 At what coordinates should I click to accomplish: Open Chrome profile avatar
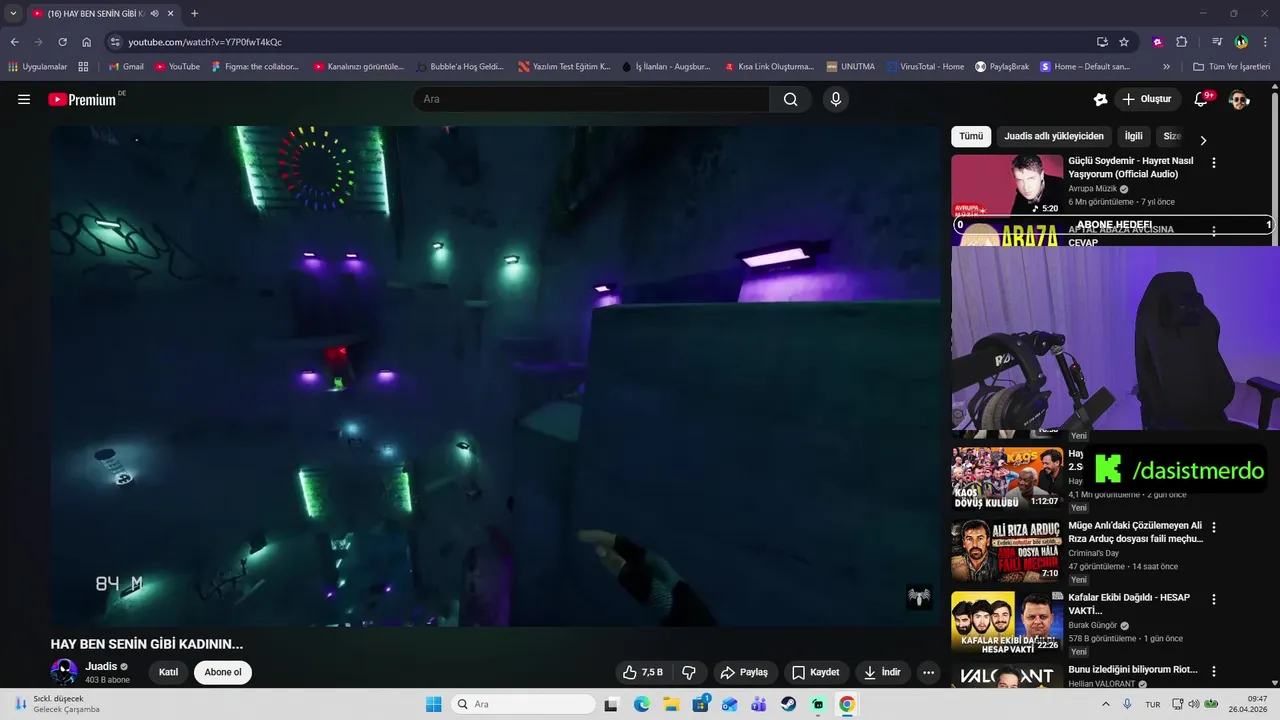[1241, 42]
